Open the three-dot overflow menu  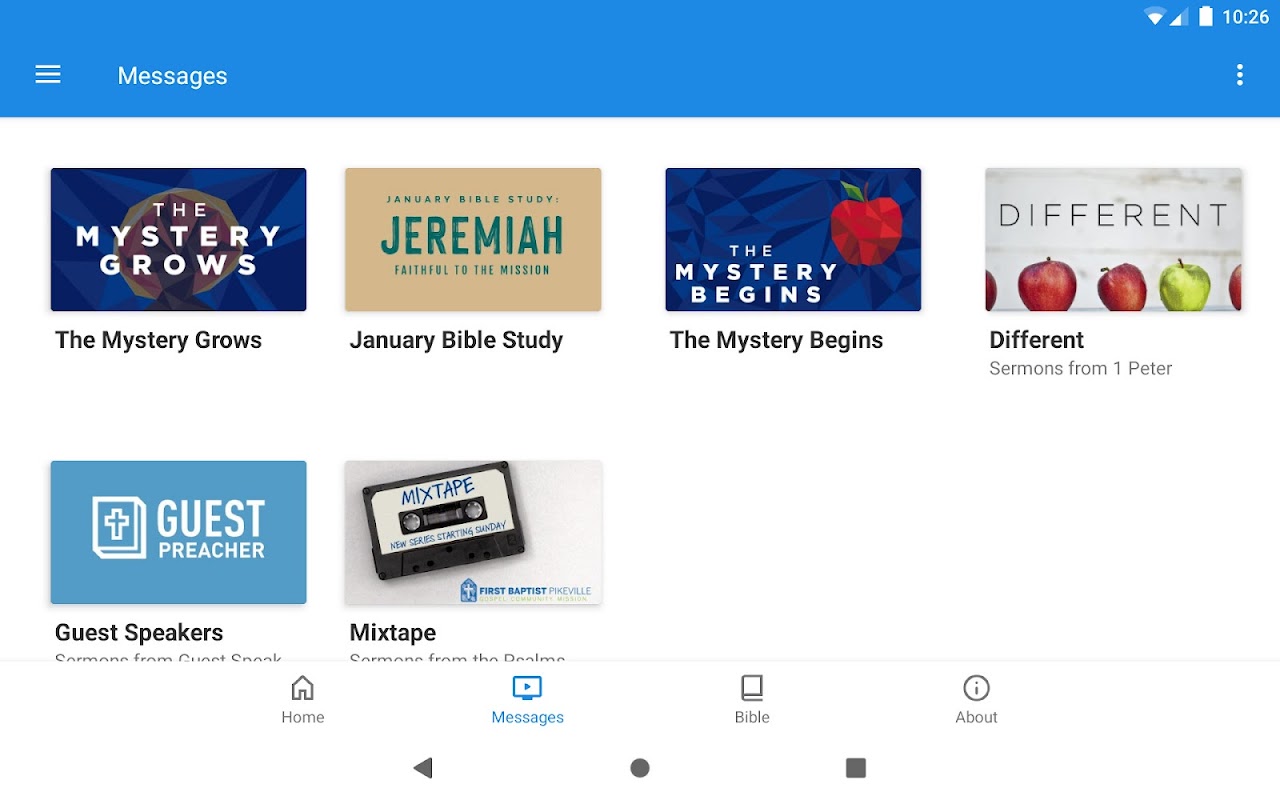coord(1240,75)
